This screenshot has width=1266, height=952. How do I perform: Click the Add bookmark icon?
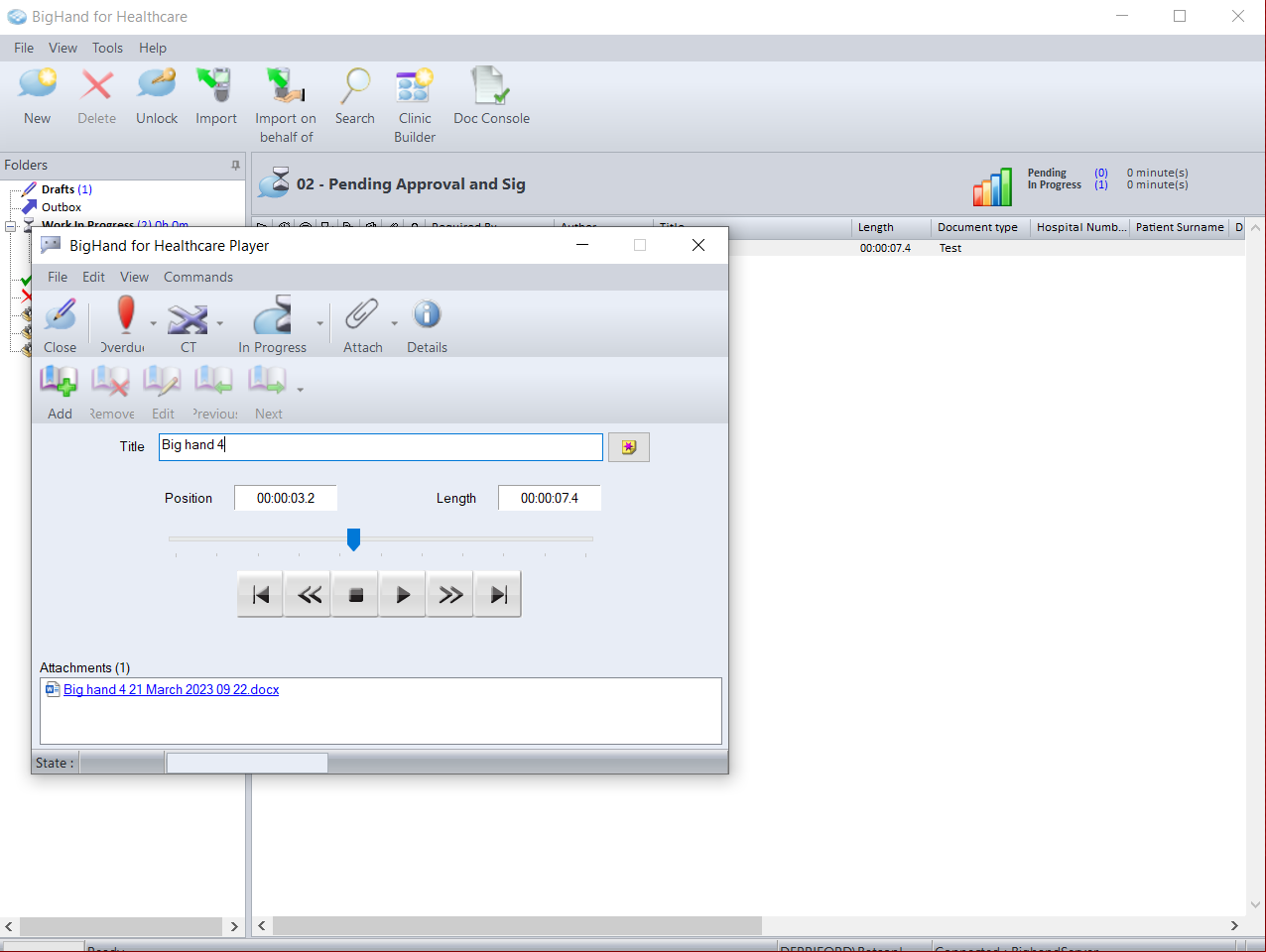tap(59, 382)
